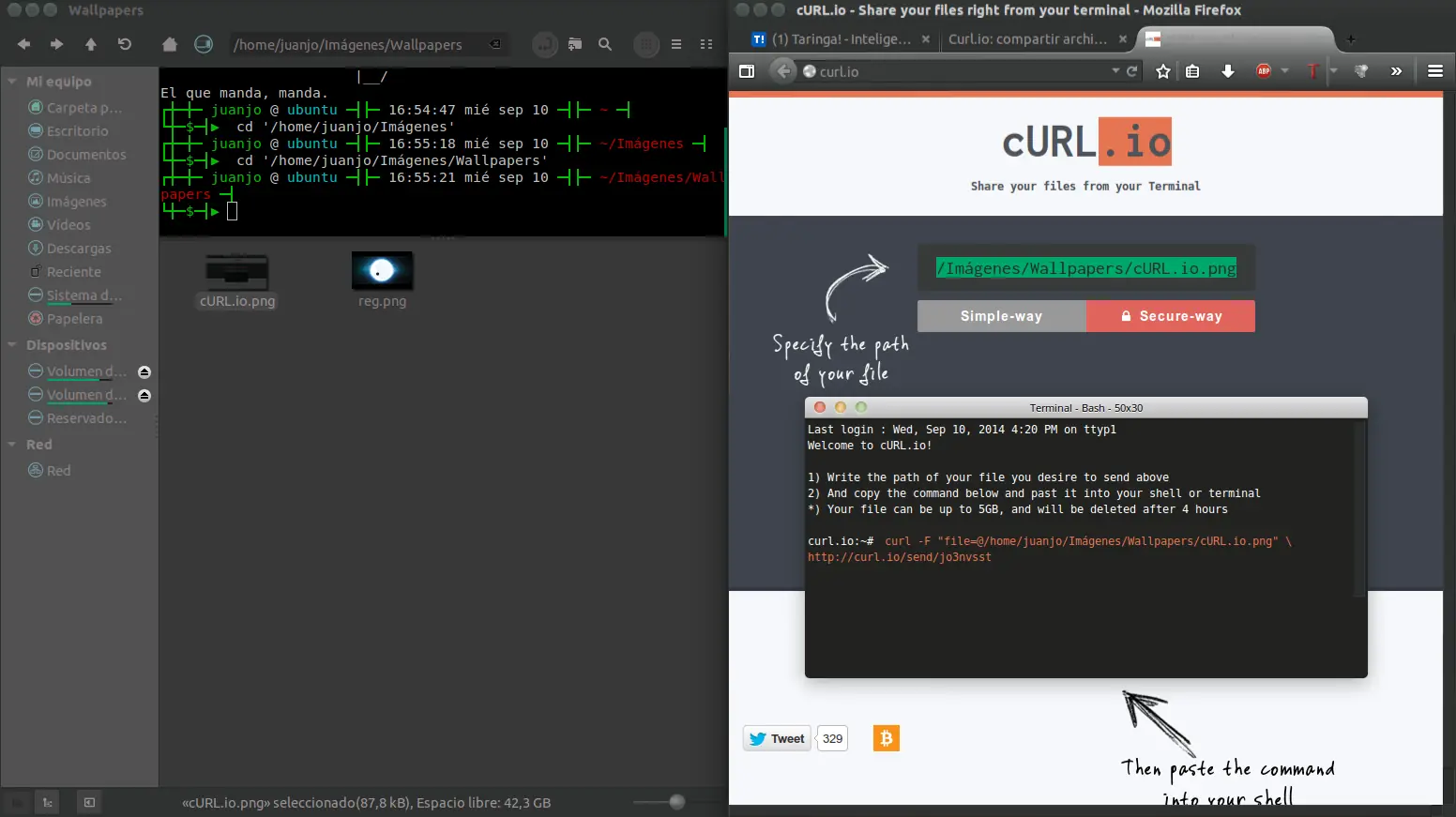Close the Curl.io: compartir tab
Screen dimensions: 1456x817
[x=1124, y=39]
